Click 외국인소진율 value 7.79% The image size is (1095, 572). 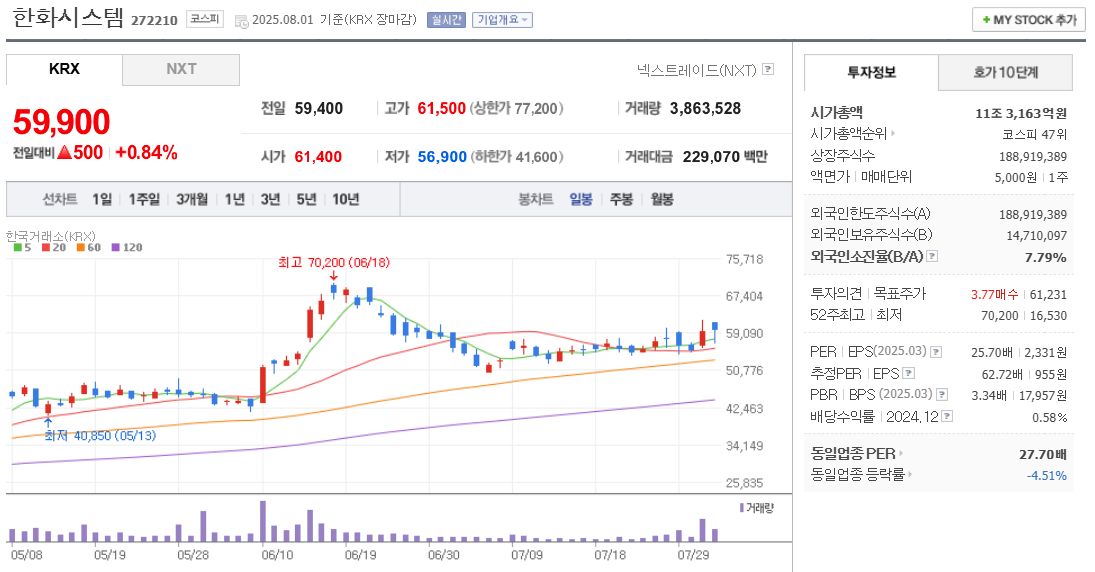(1045, 258)
